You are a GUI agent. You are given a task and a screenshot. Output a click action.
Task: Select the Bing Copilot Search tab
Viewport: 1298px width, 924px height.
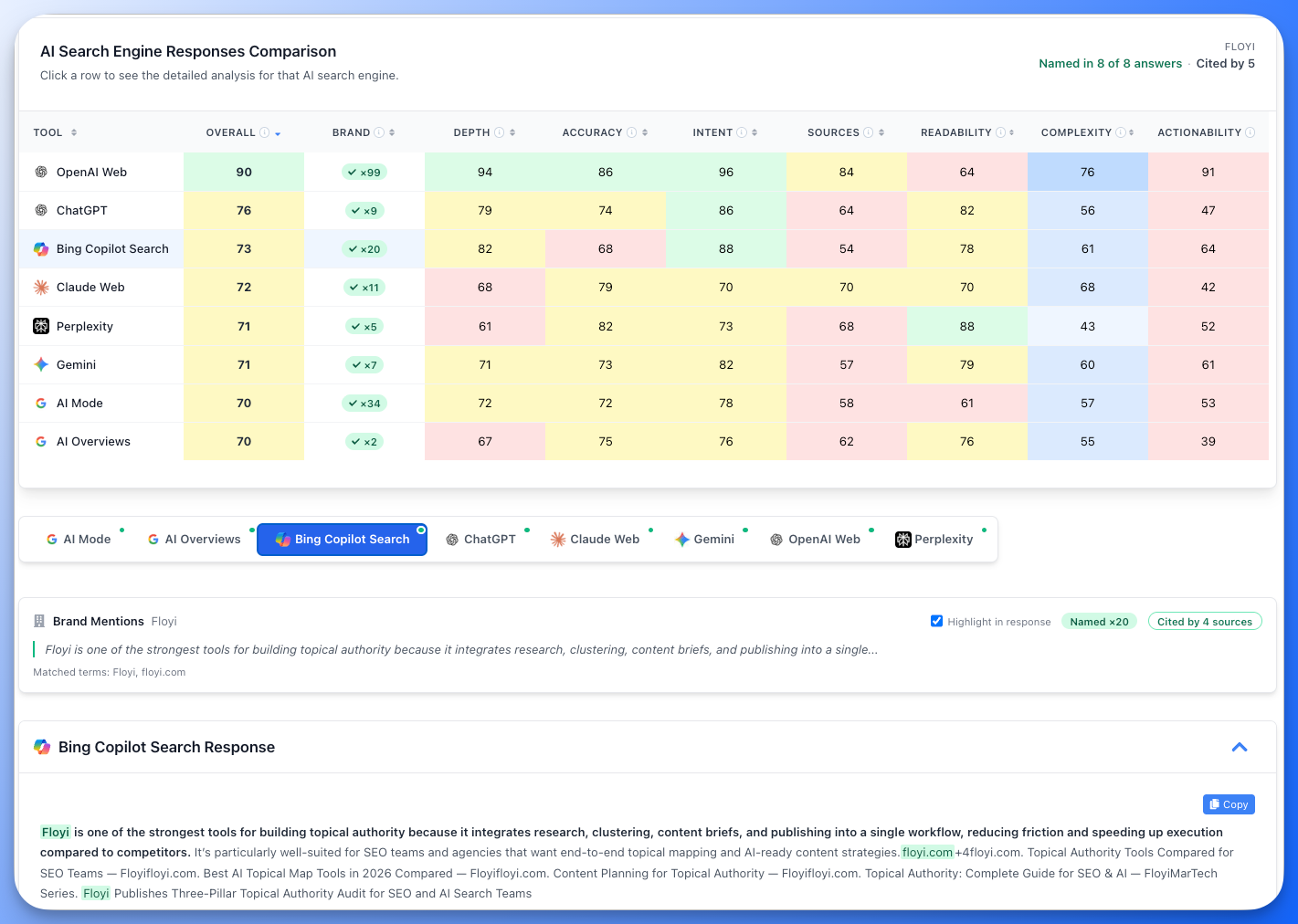pyautogui.click(x=343, y=539)
